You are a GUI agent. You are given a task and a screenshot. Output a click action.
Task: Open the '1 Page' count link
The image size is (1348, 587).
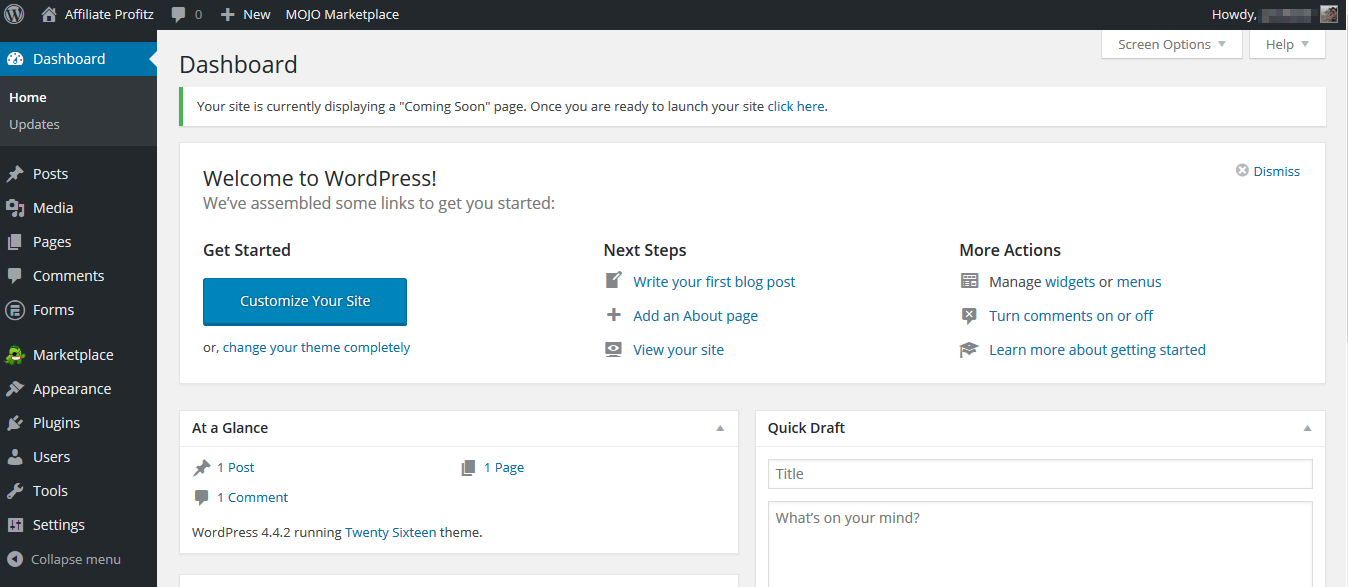pyautogui.click(x=504, y=467)
